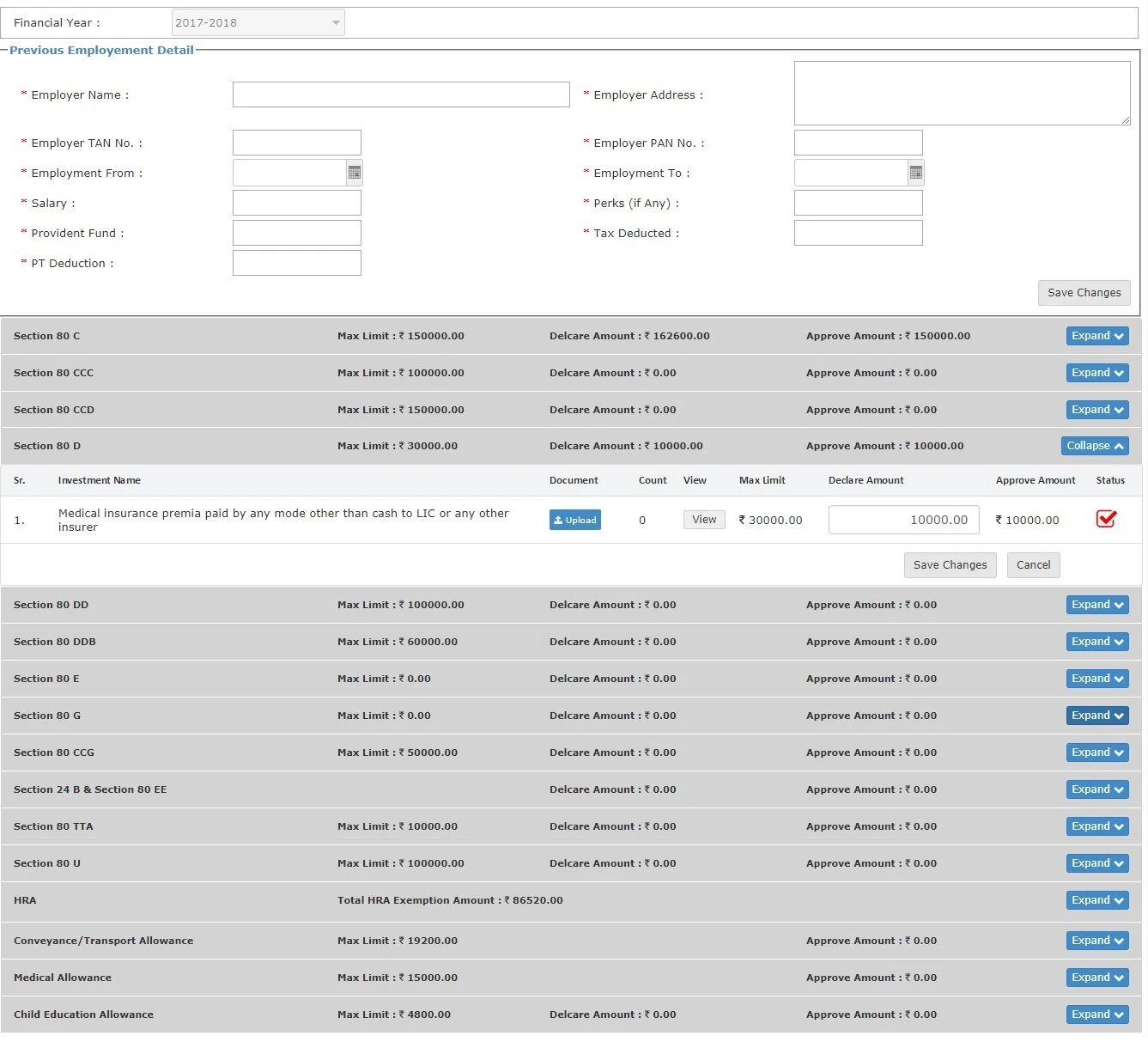Expand Section 24 B & Section 80 EE
This screenshot has height=1042, width=1148.
(x=1097, y=789)
